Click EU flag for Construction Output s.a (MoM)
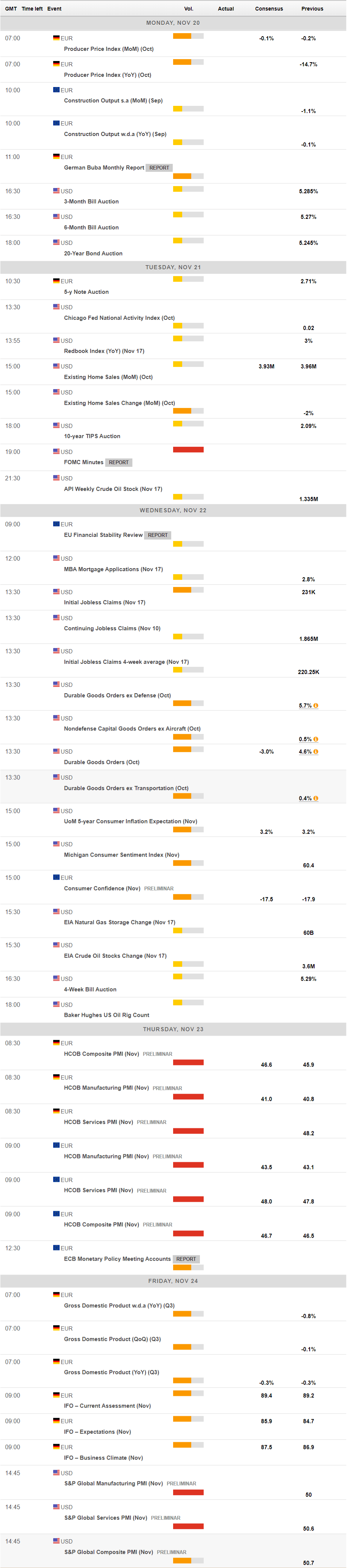Screen dimensions: 347x1568 (x=56, y=90)
